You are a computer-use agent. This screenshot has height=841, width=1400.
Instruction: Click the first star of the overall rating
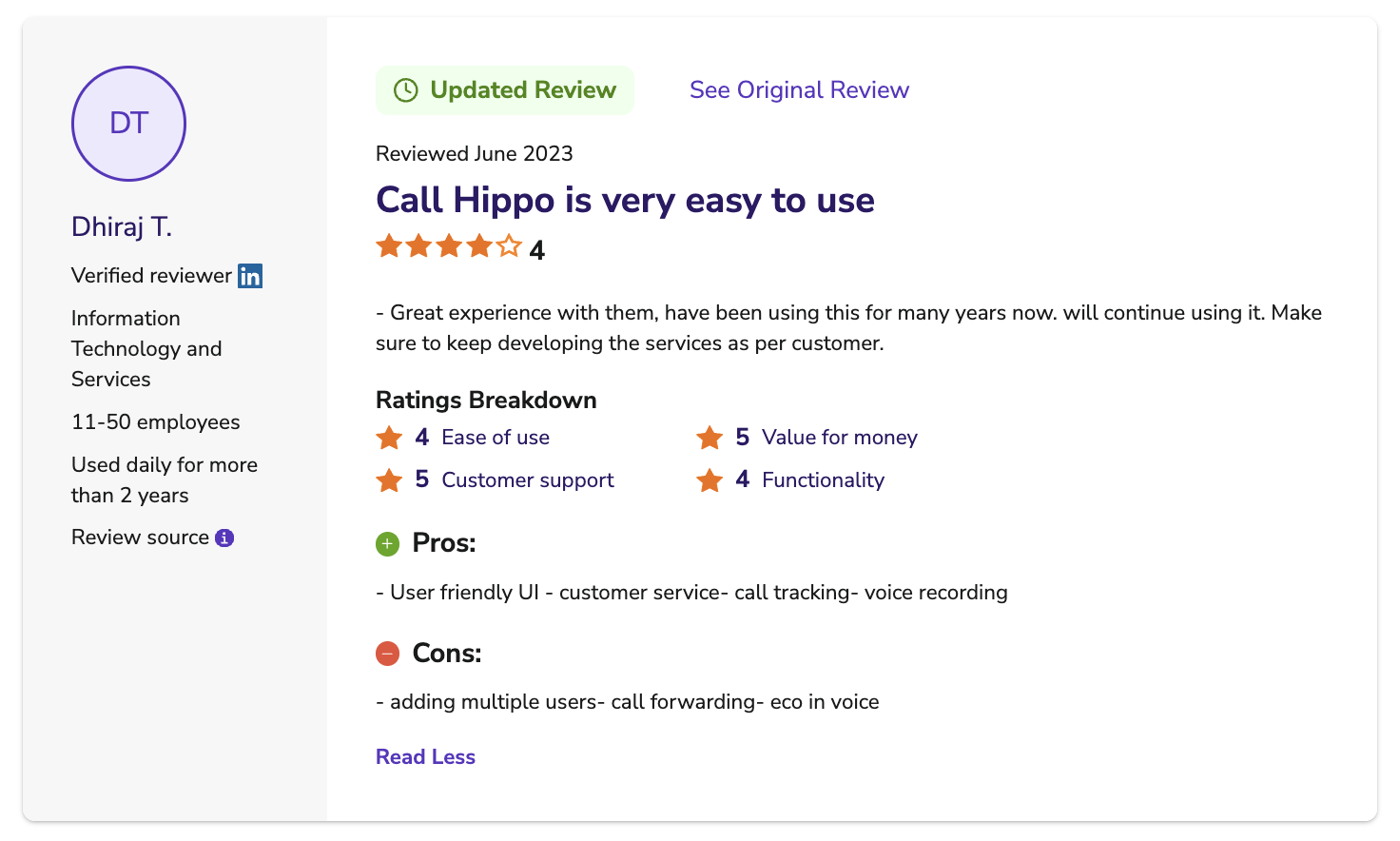[x=388, y=246]
